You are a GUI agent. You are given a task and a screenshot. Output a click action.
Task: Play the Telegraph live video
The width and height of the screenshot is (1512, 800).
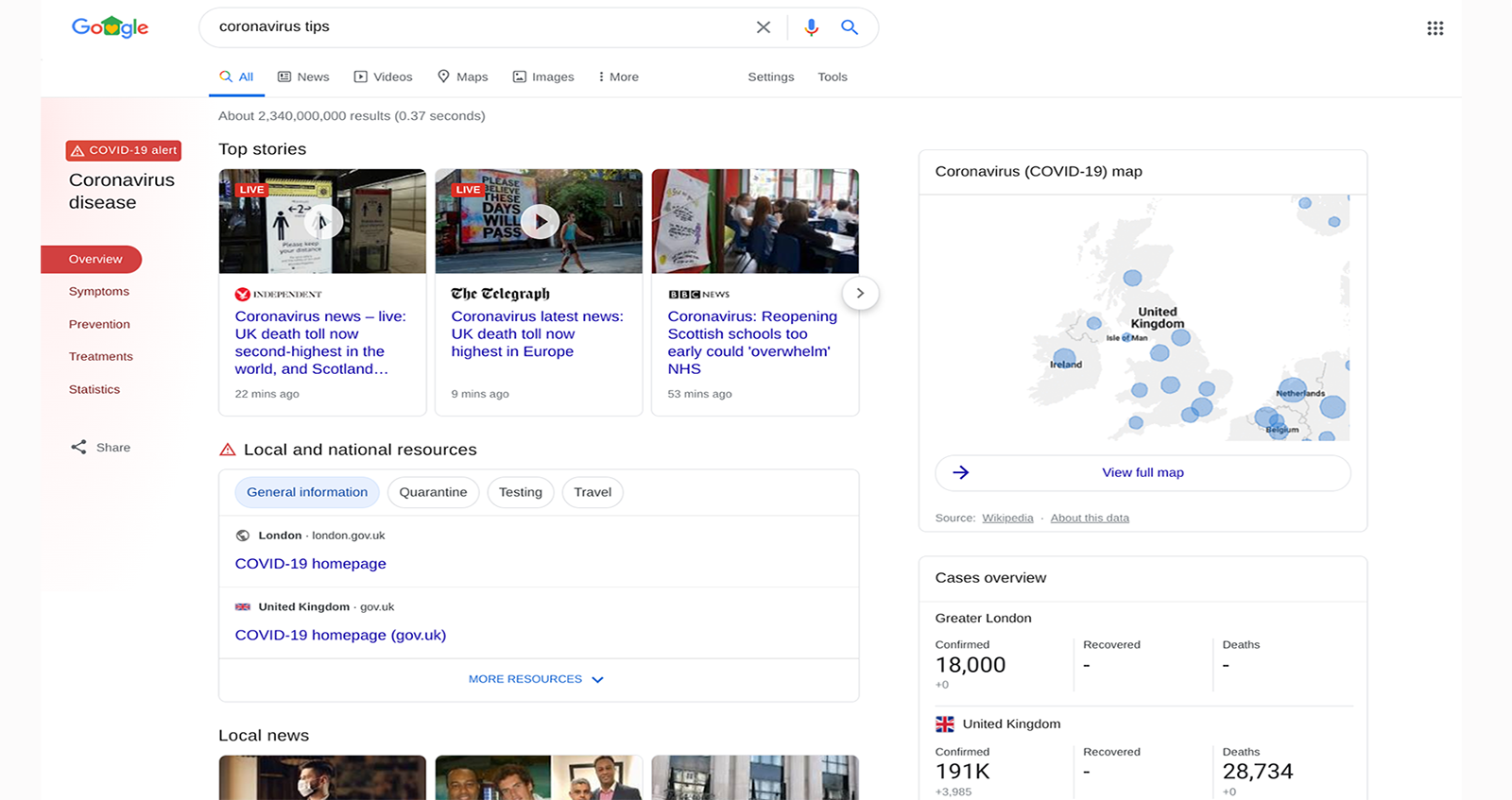[x=540, y=222]
